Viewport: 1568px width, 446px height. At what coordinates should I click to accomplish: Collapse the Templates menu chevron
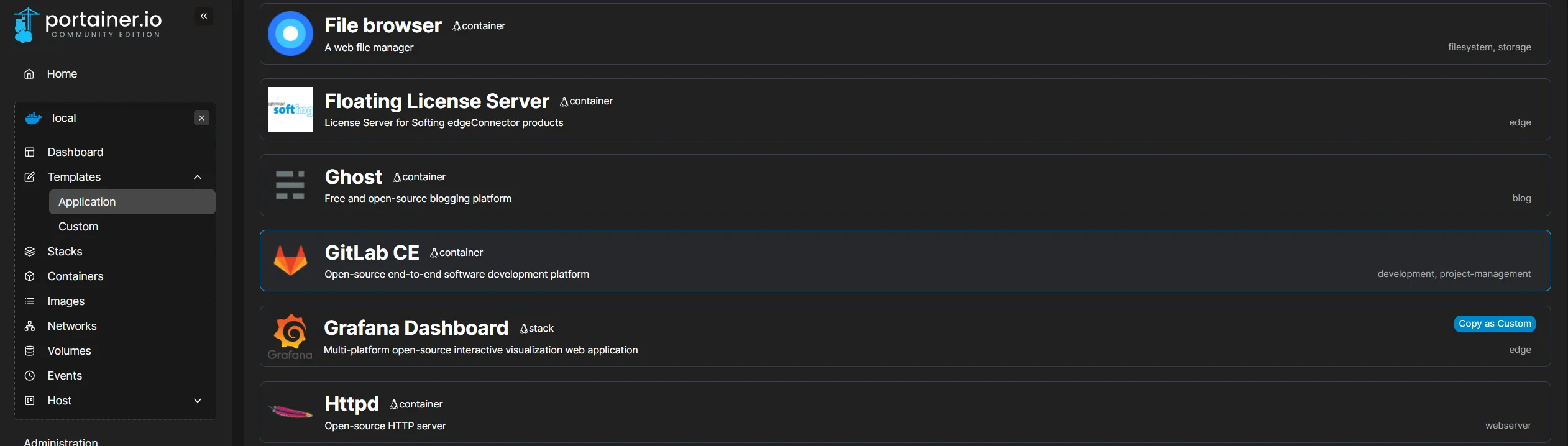pos(198,177)
